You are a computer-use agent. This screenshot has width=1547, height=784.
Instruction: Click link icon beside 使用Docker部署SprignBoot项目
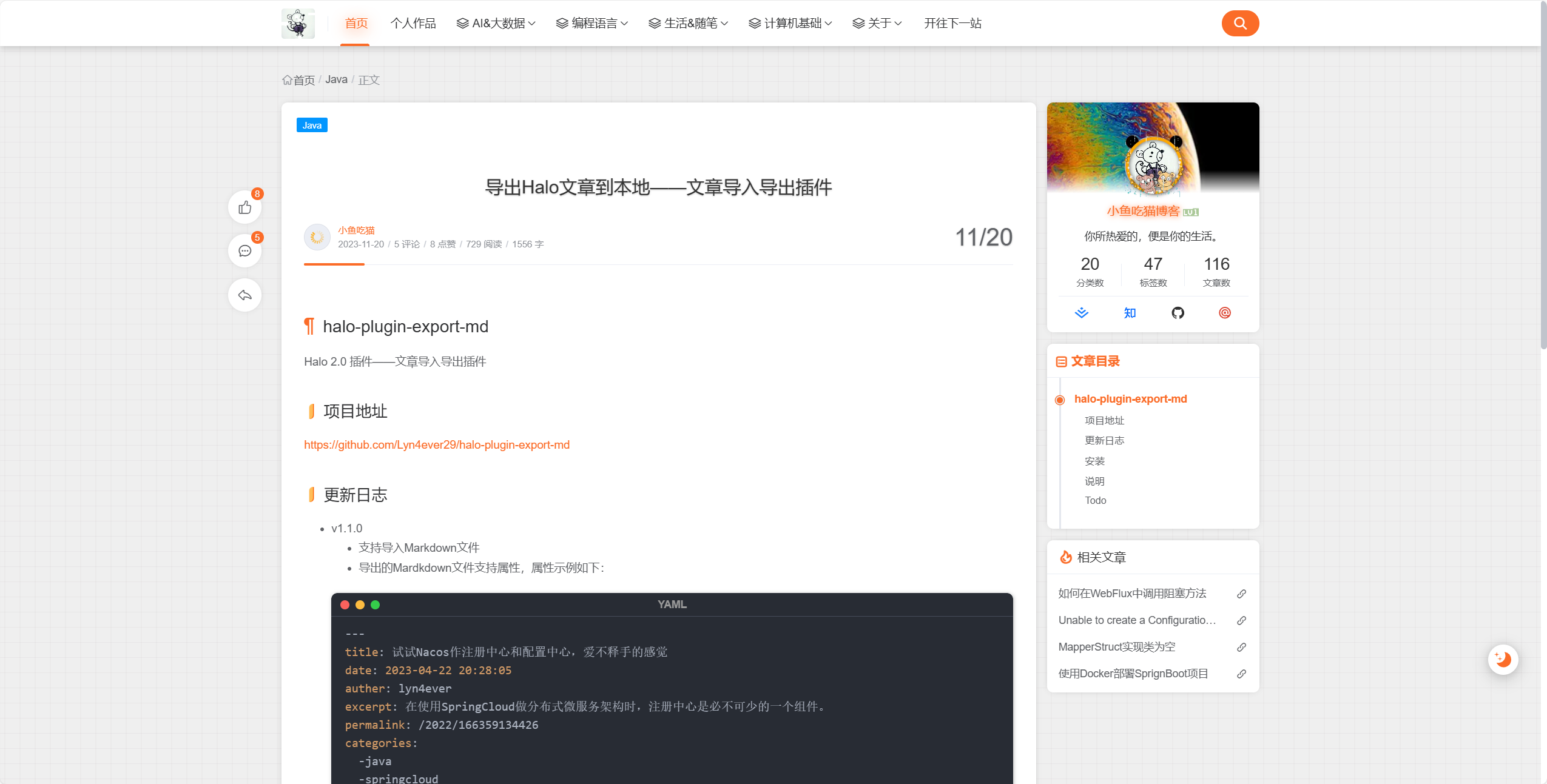(x=1241, y=674)
